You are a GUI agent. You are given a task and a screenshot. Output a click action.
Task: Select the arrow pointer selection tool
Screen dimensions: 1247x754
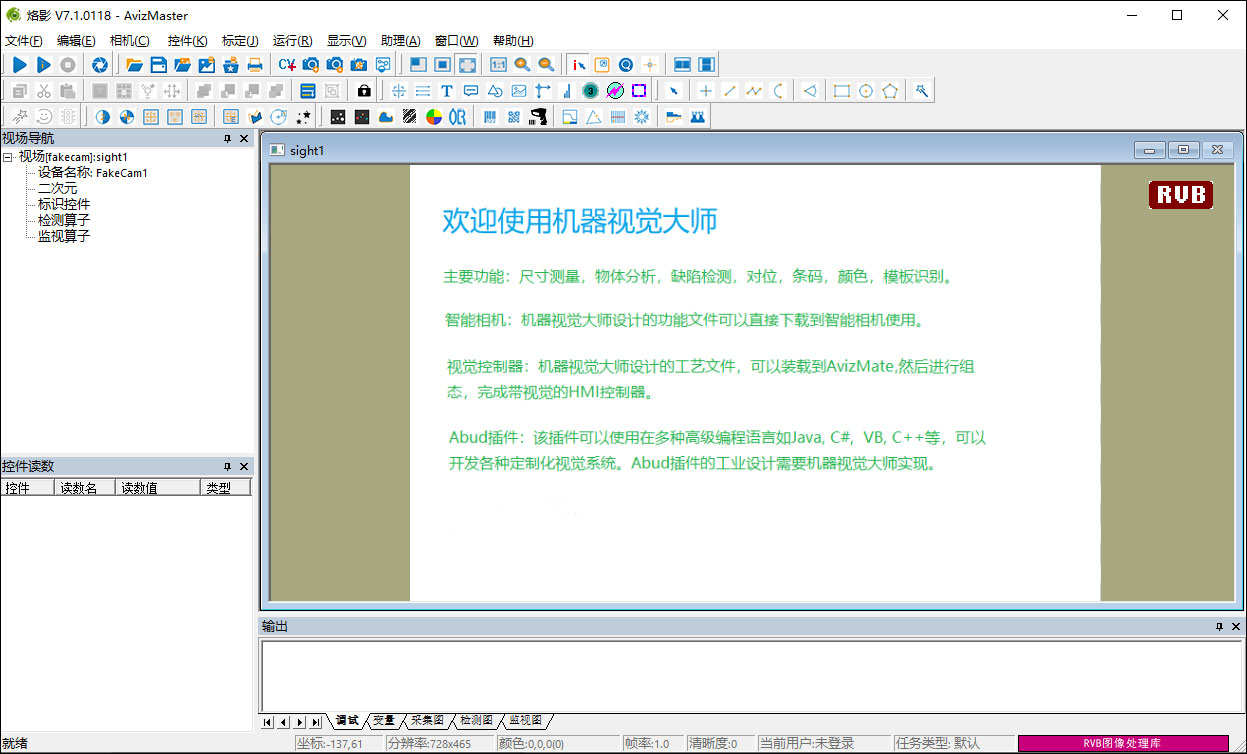click(673, 91)
